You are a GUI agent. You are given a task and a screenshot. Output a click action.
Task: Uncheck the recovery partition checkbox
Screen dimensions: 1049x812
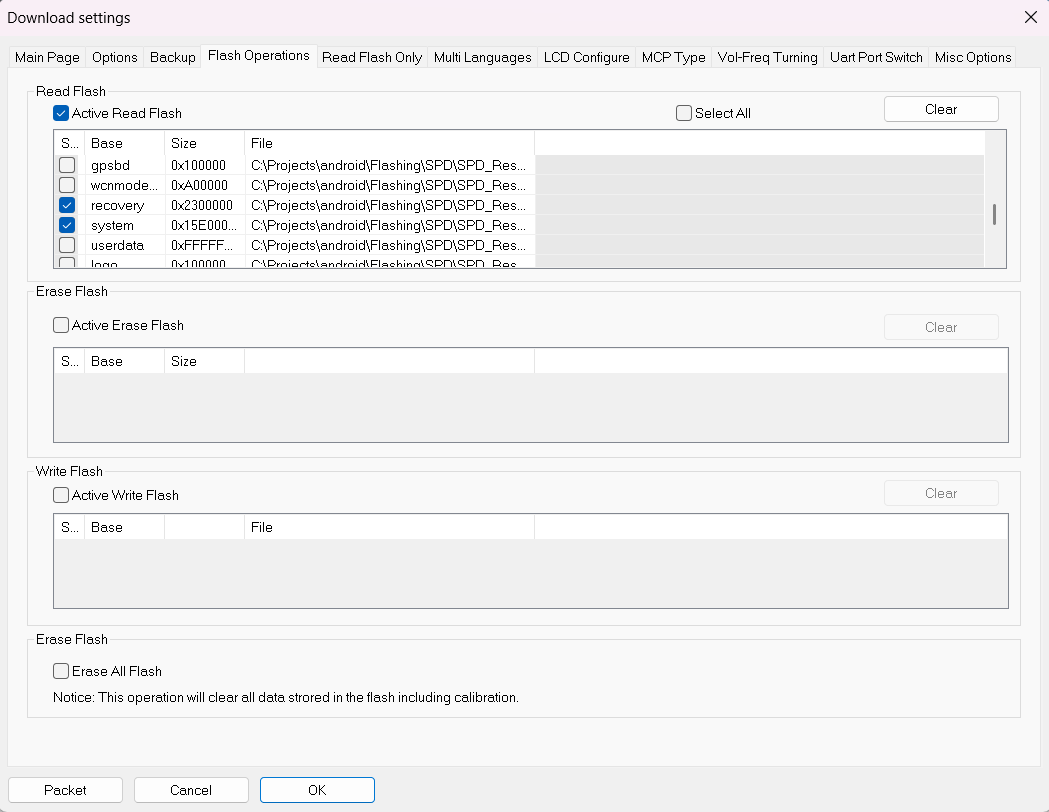[67, 205]
